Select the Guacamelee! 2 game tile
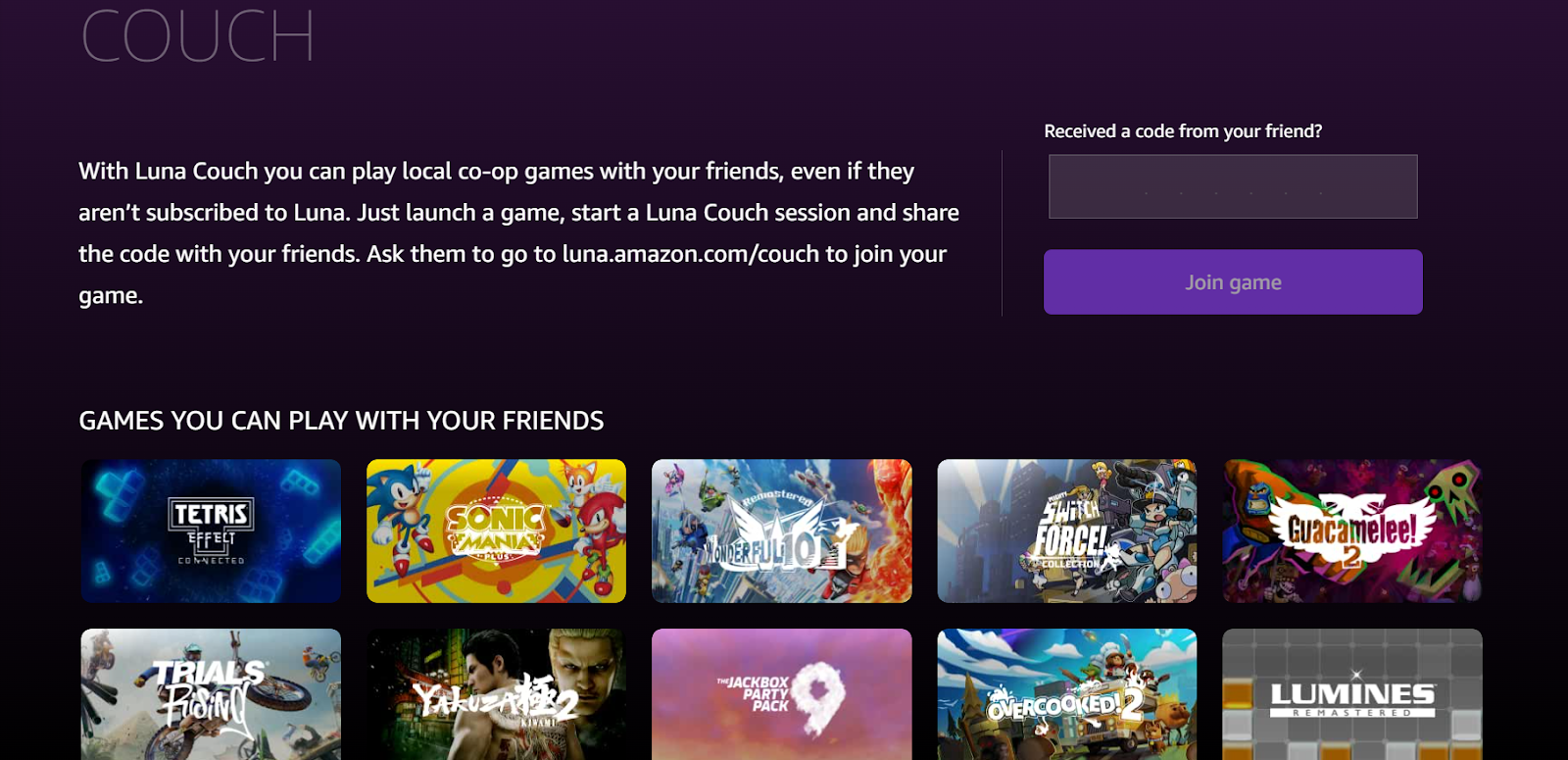Viewport: 1568px width, 760px height. click(1352, 531)
